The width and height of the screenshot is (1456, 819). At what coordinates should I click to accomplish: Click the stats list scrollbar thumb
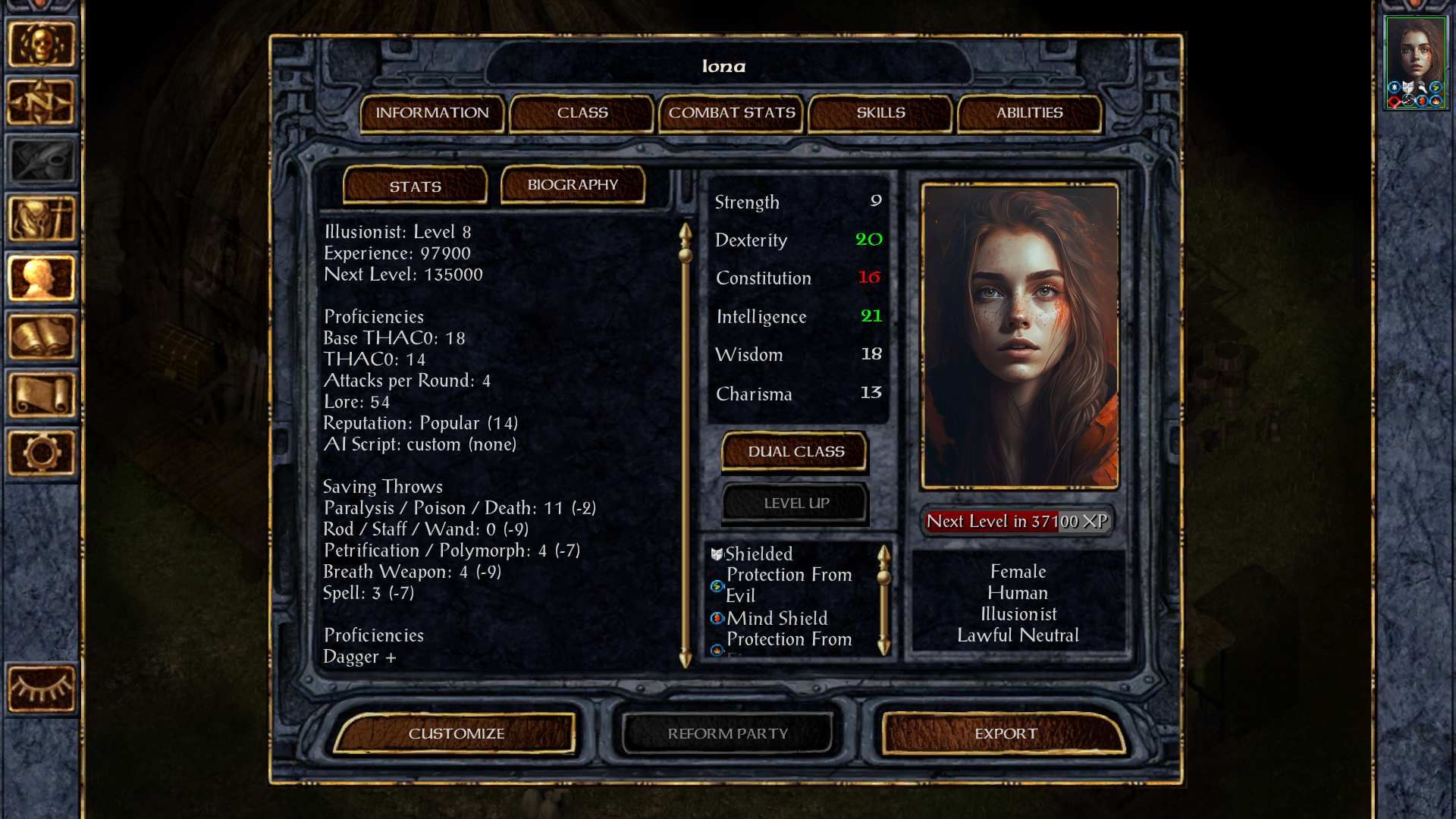pyautogui.click(x=686, y=256)
